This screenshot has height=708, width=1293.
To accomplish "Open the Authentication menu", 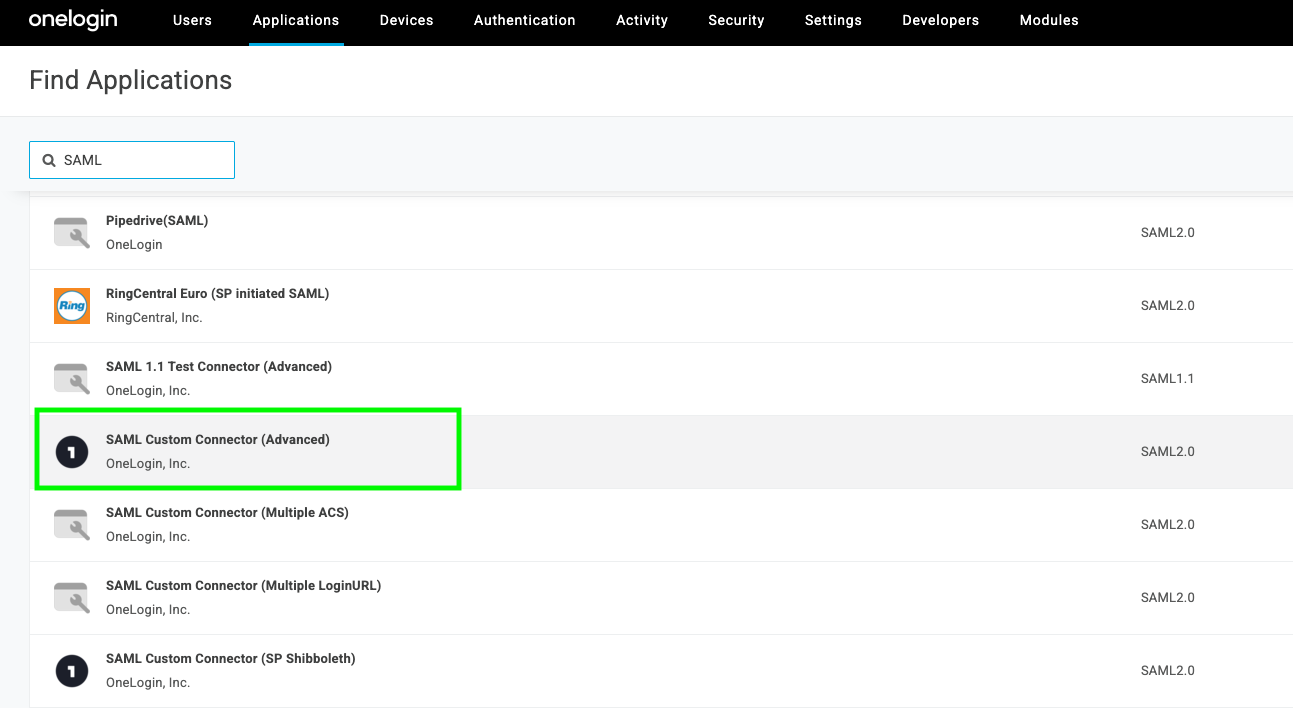I will [524, 20].
